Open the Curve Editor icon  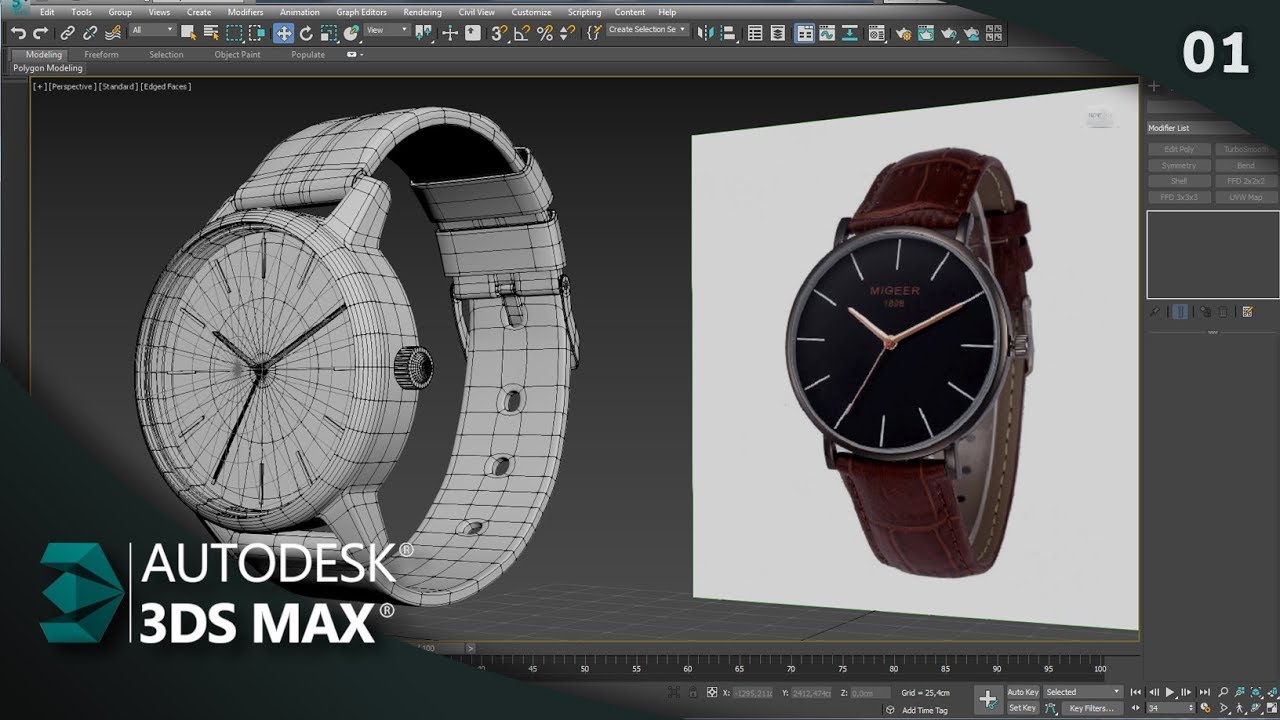(827, 33)
